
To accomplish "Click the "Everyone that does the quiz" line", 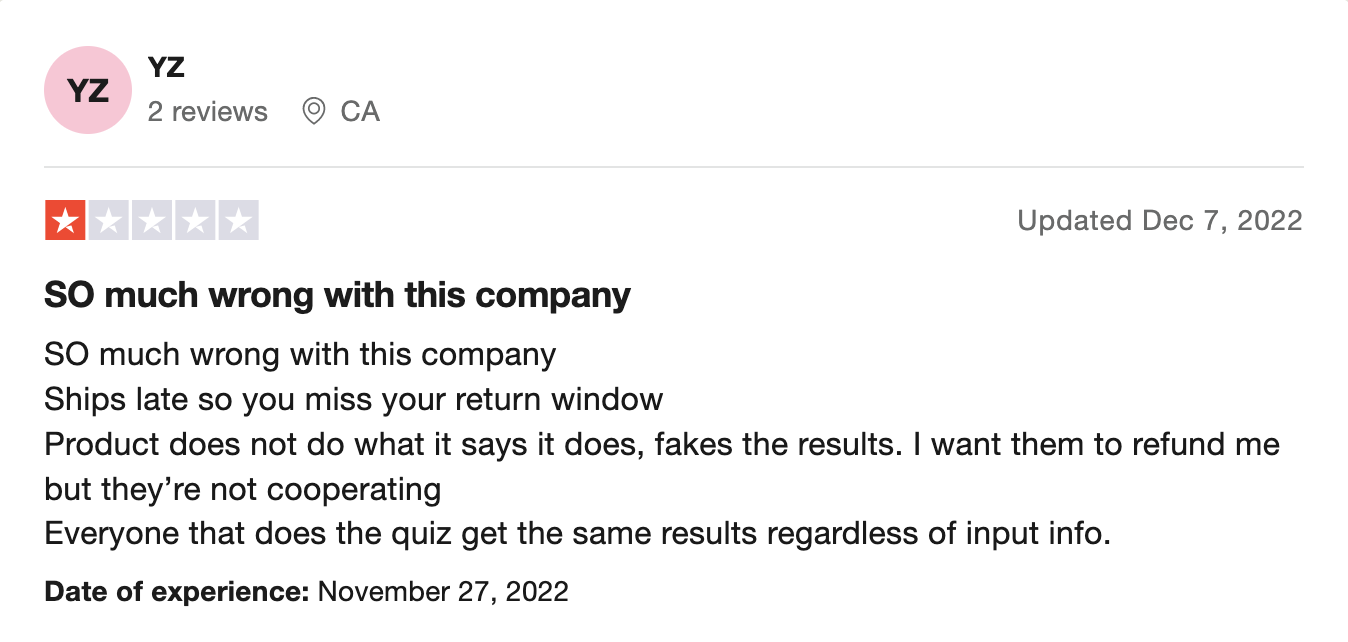I will coord(577,533).
